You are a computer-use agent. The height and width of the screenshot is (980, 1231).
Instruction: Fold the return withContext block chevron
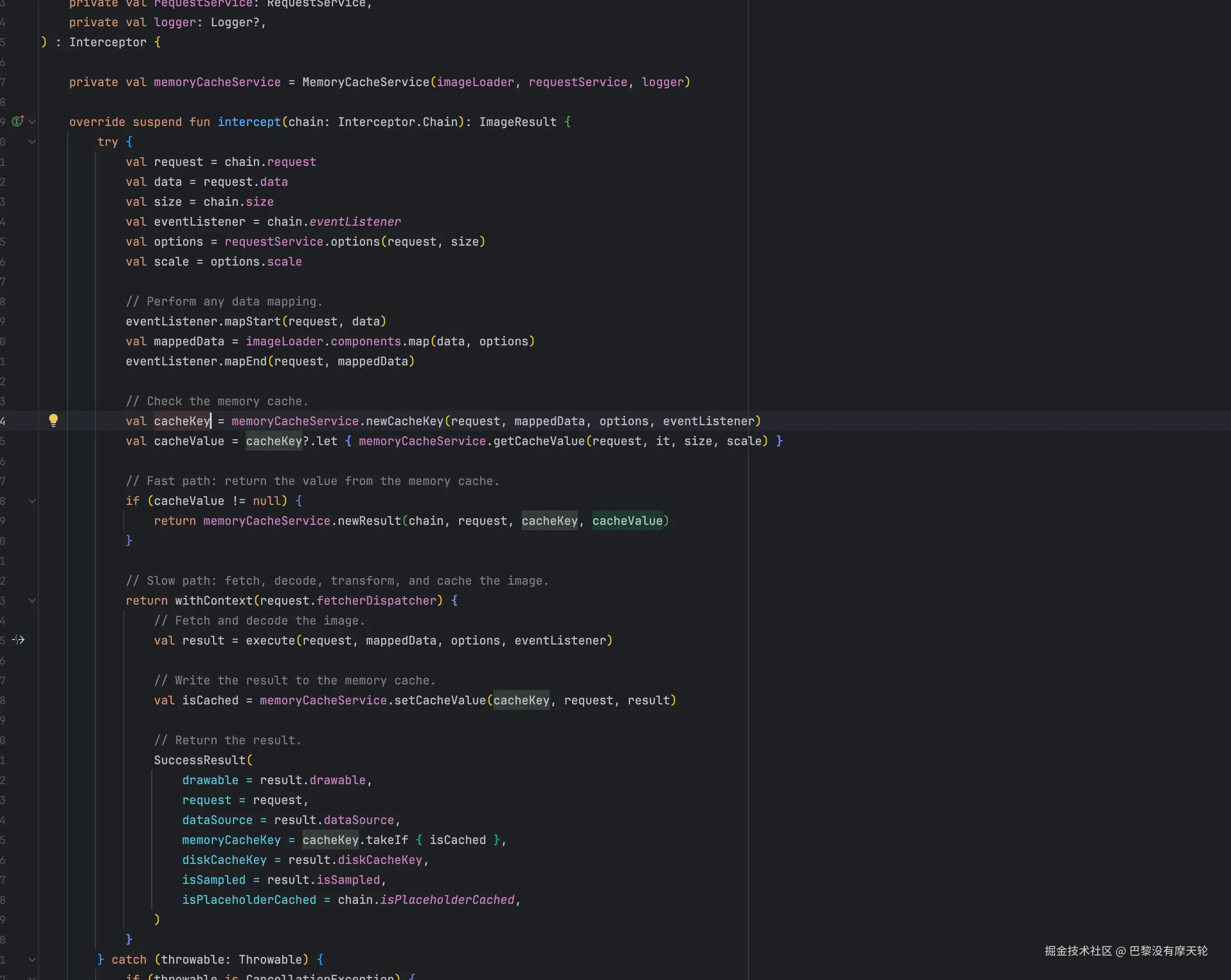(x=33, y=601)
